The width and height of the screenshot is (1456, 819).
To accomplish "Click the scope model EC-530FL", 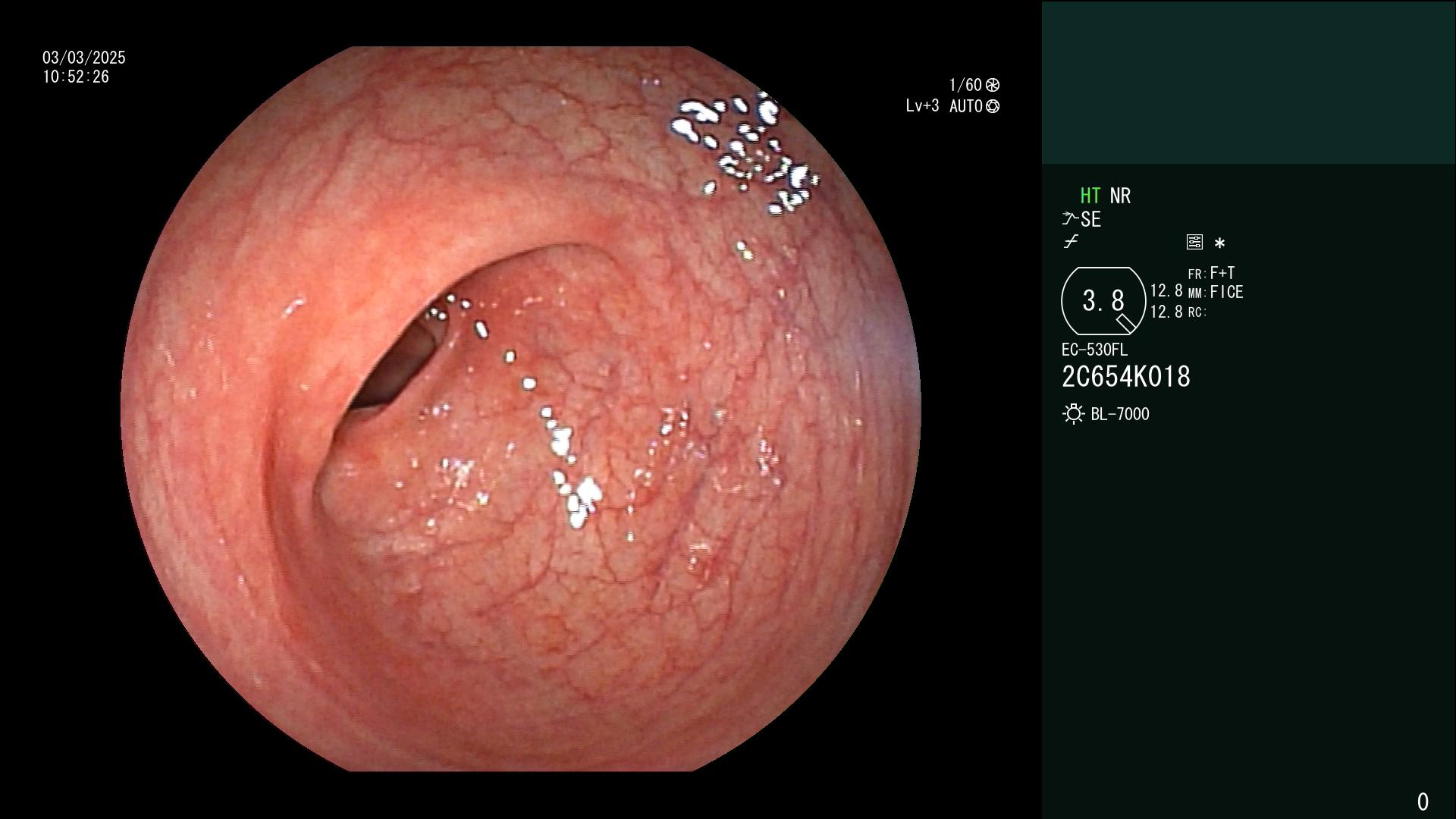I will pos(1094,350).
